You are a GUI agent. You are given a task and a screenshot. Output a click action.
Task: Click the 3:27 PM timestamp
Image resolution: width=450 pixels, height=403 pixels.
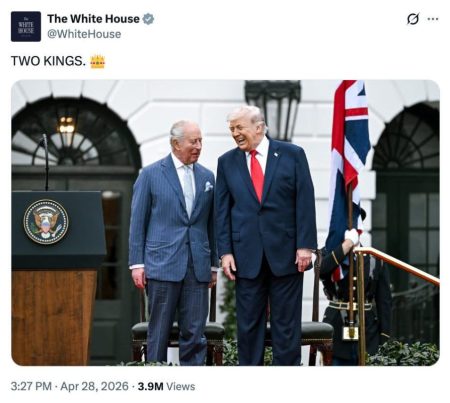pyautogui.click(x=31, y=387)
